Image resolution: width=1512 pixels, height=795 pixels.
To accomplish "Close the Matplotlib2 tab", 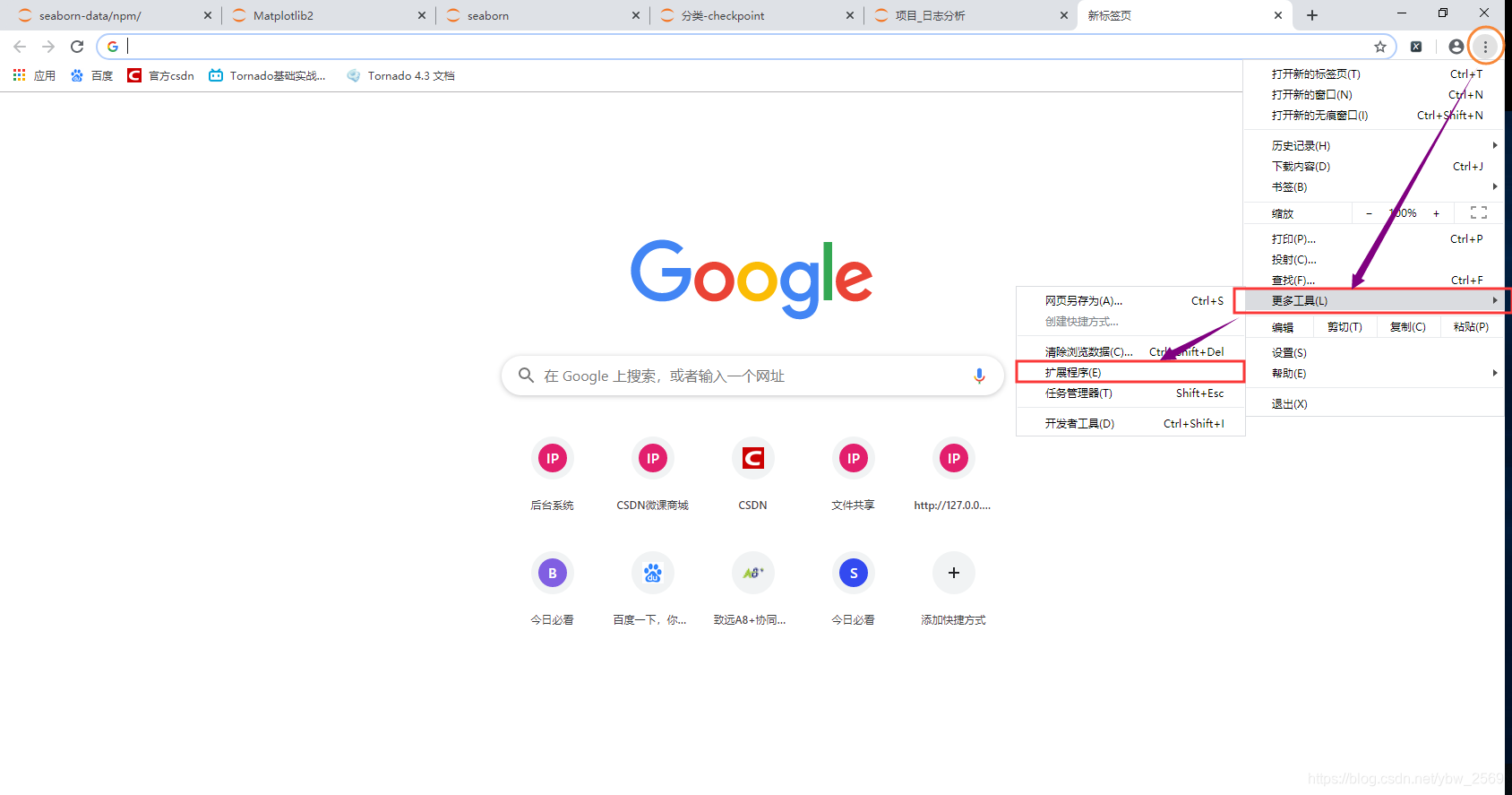I will (422, 15).
